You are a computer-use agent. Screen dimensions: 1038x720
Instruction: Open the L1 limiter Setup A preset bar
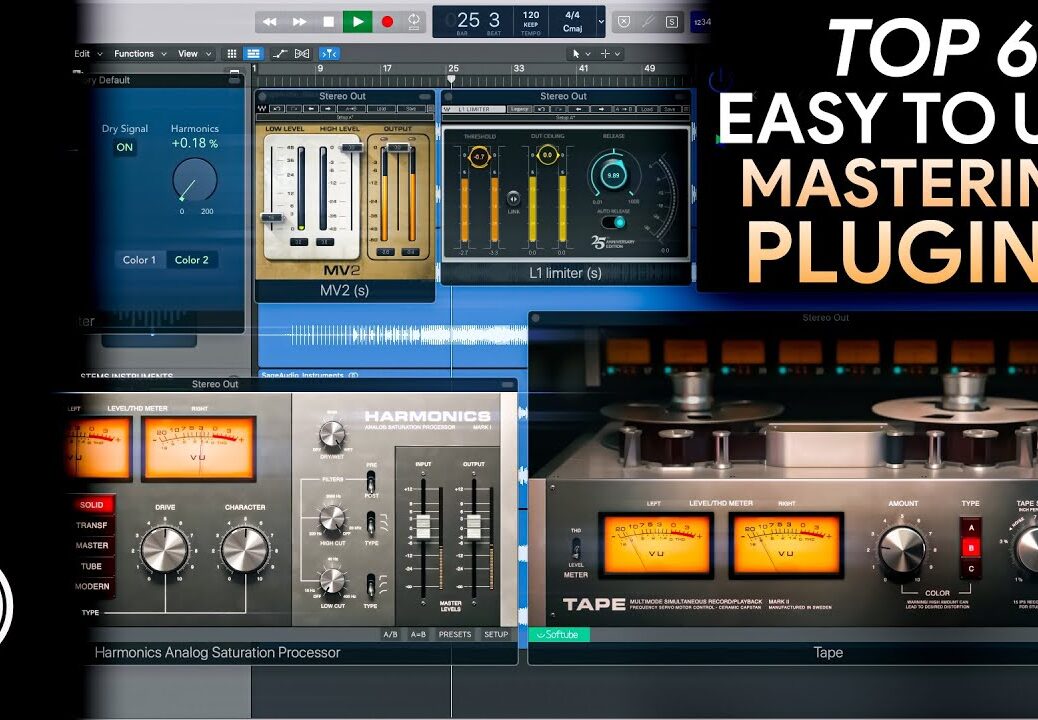point(565,117)
